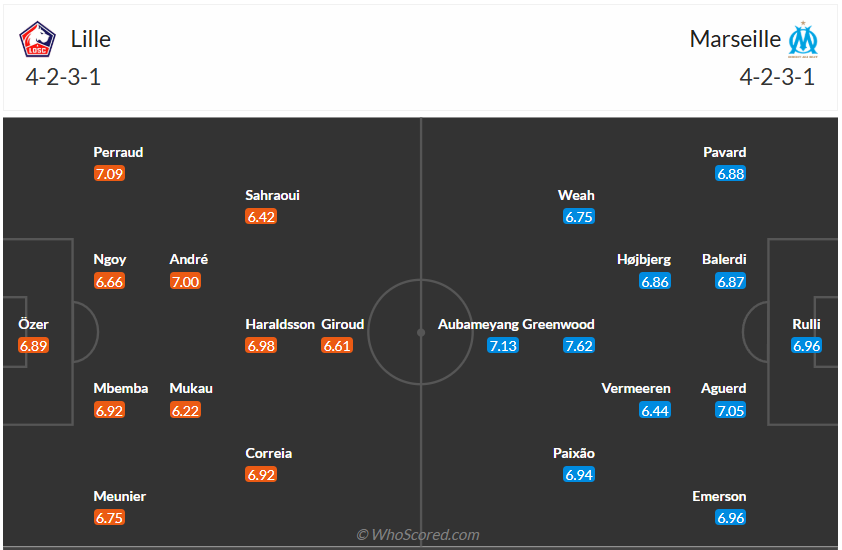Click Emerson's player name
Viewport: 842px width, 550px height.
click(719, 496)
